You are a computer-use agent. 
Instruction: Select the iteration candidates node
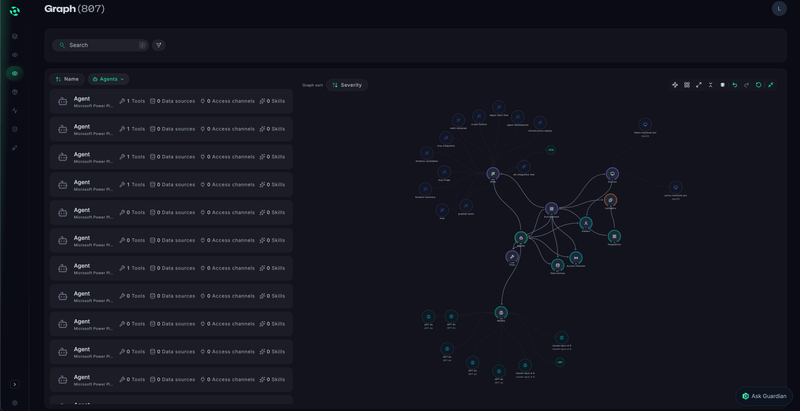[x=427, y=152]
